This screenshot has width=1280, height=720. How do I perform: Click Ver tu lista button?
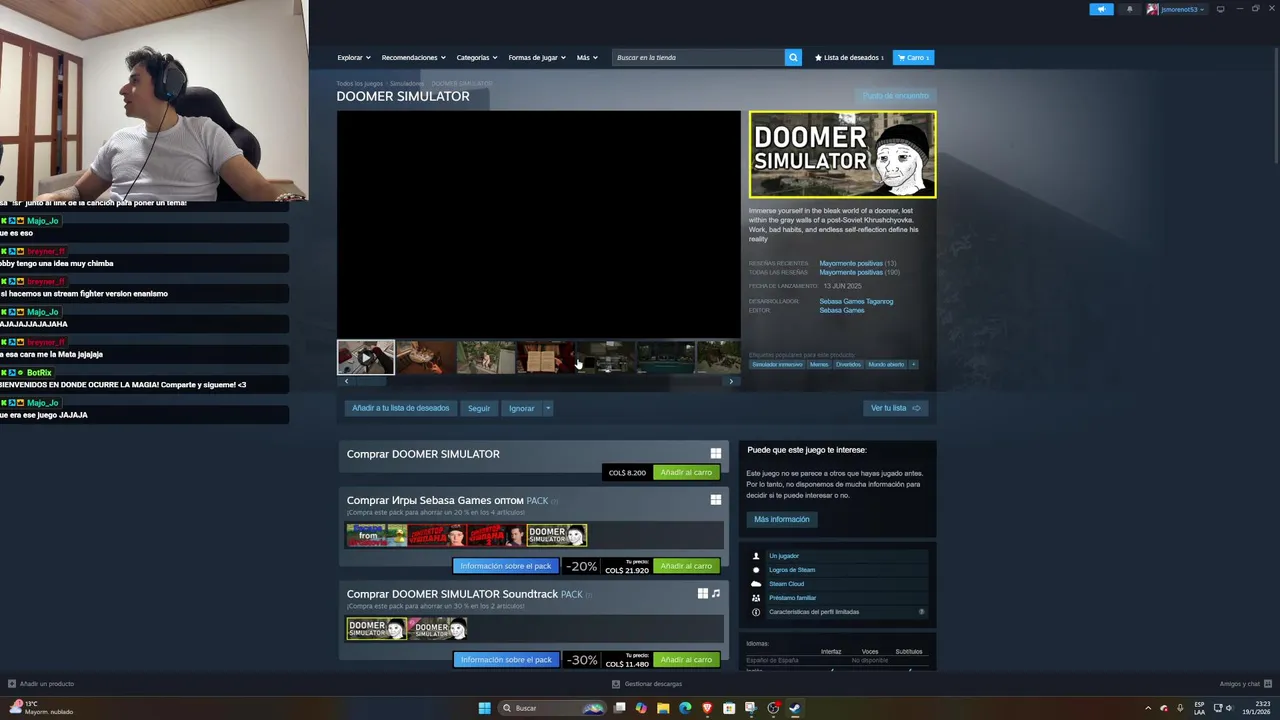click(895, 408)
